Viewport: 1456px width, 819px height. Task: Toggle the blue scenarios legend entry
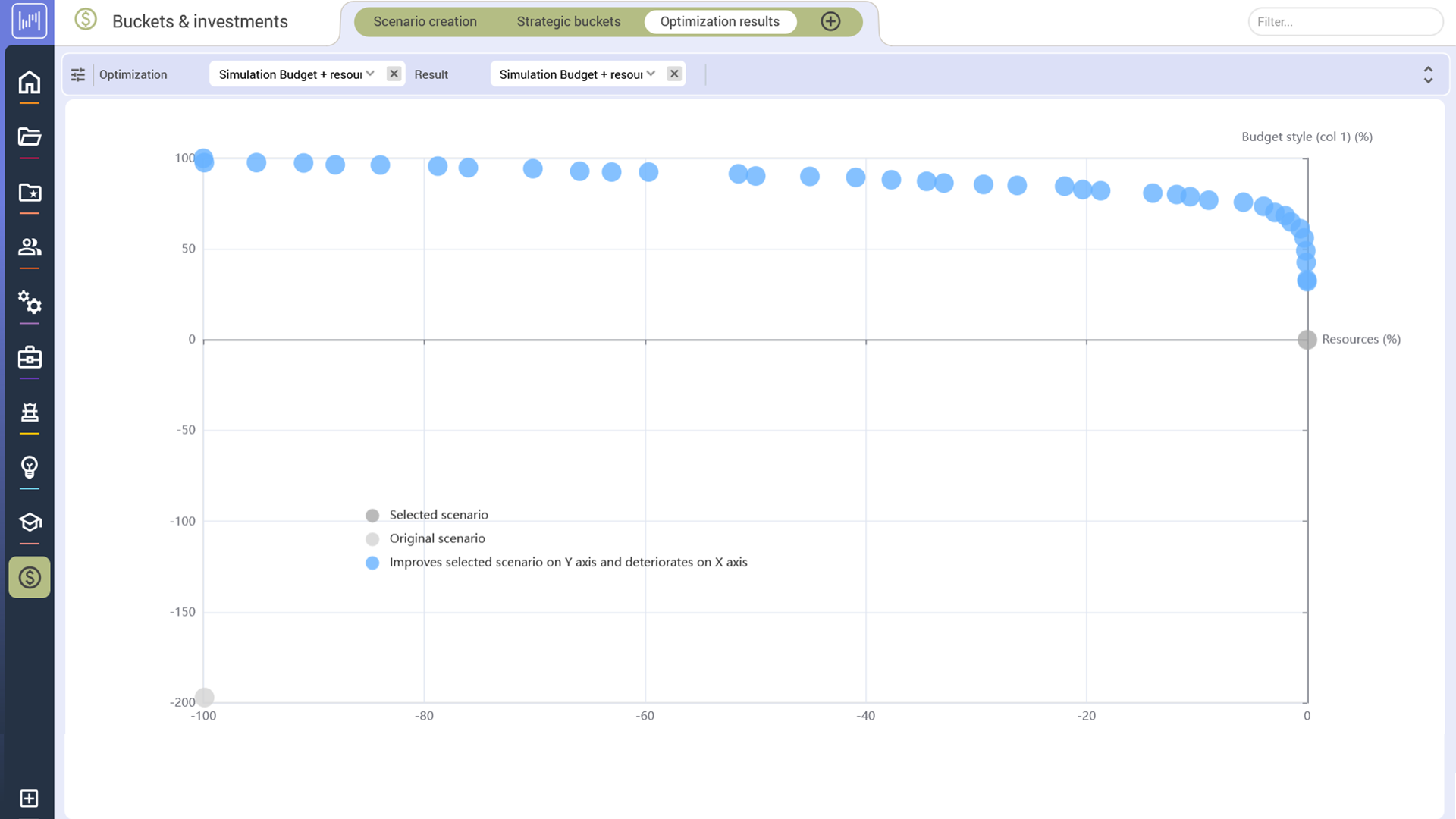coord(372,563)
